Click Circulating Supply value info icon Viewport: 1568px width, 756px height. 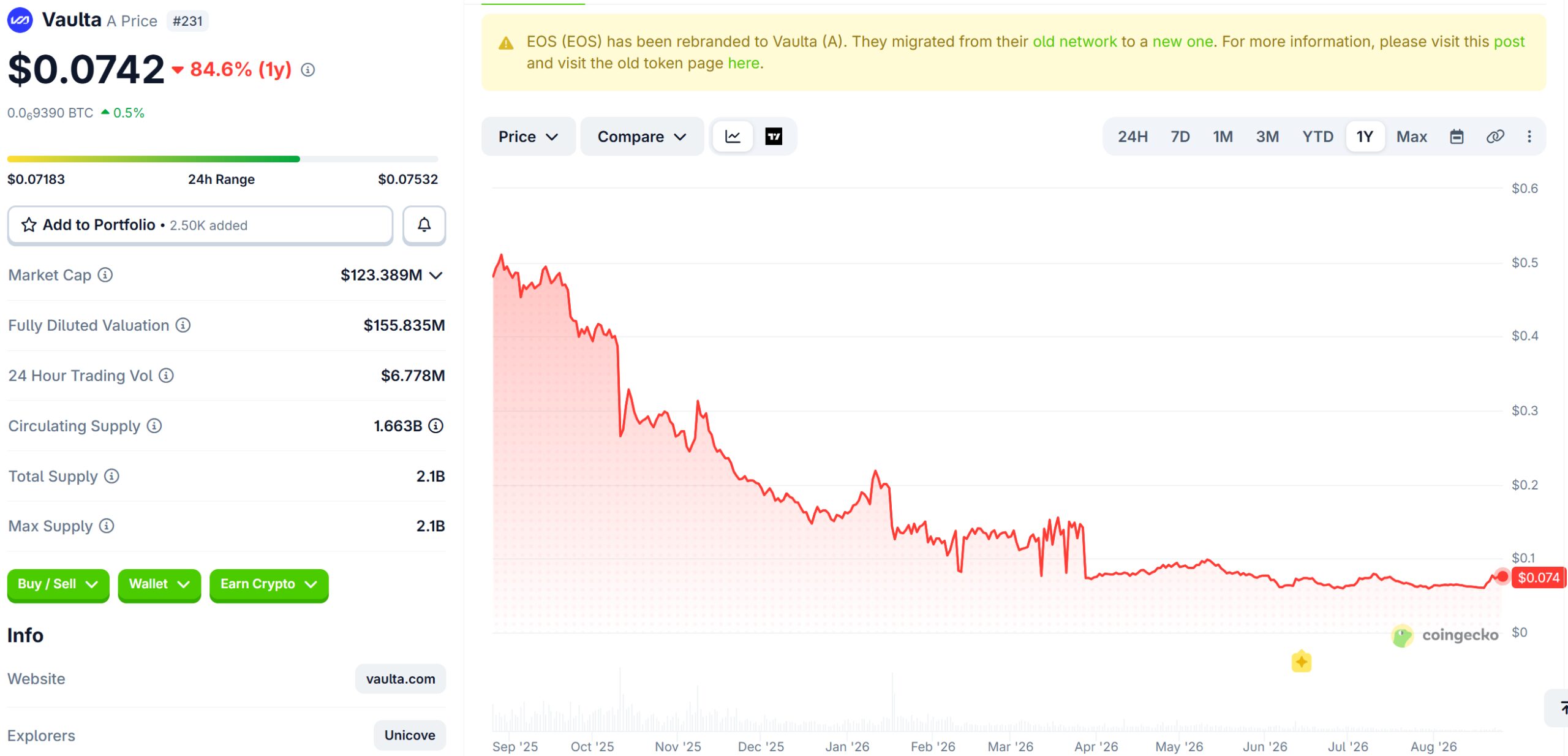click(x=435, y=426)
